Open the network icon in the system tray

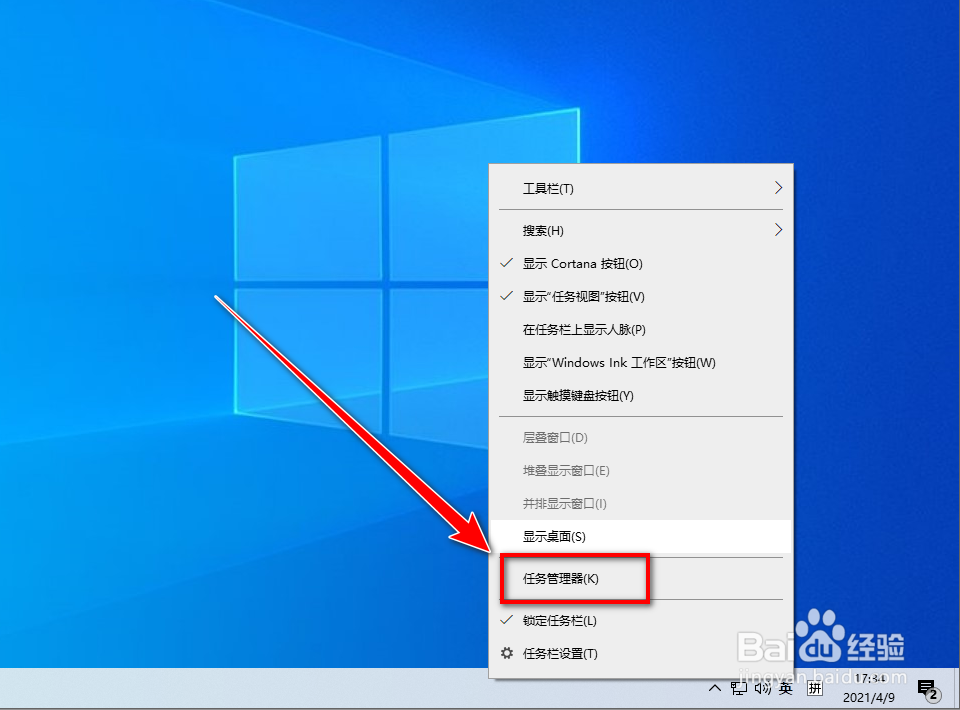click(x=737, y=689)
